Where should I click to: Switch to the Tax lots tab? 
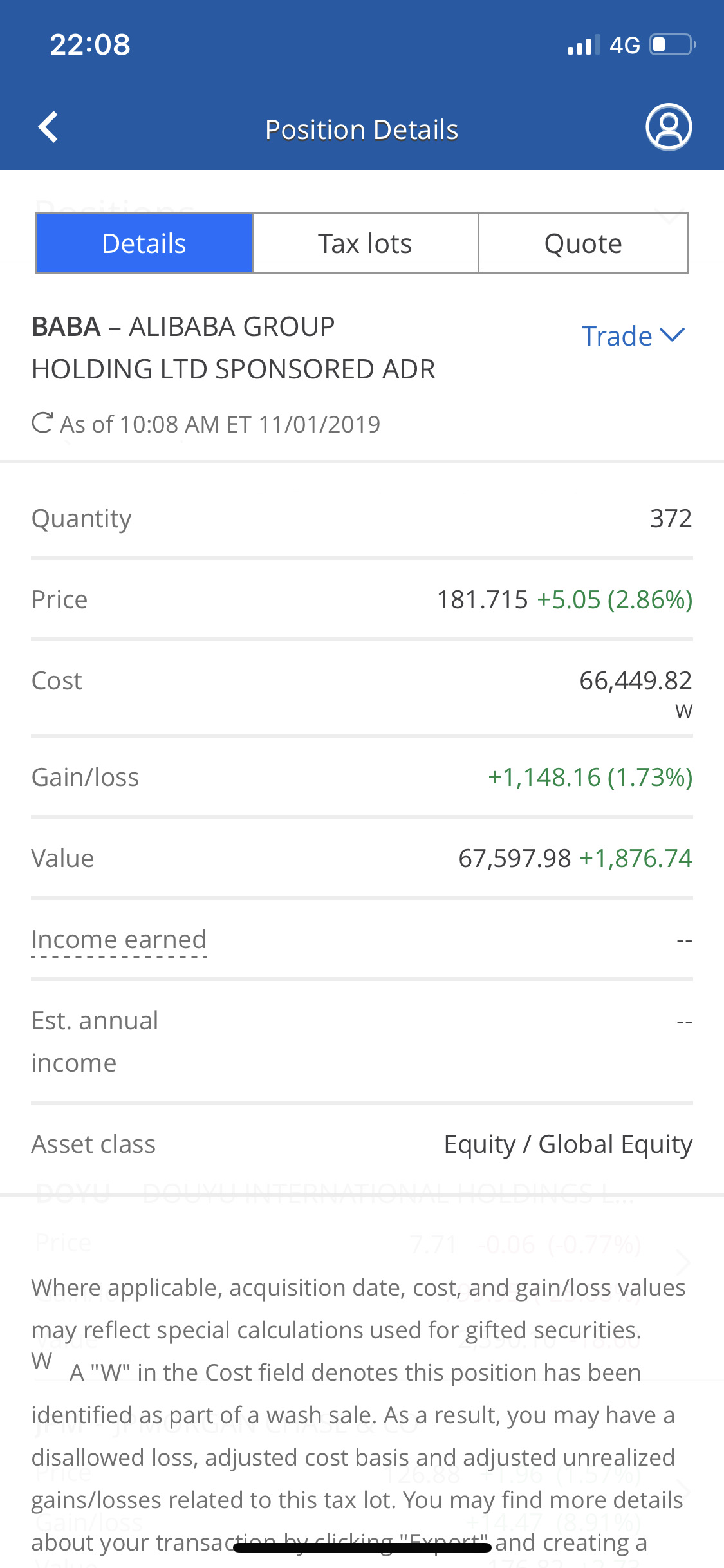point(365,244)
